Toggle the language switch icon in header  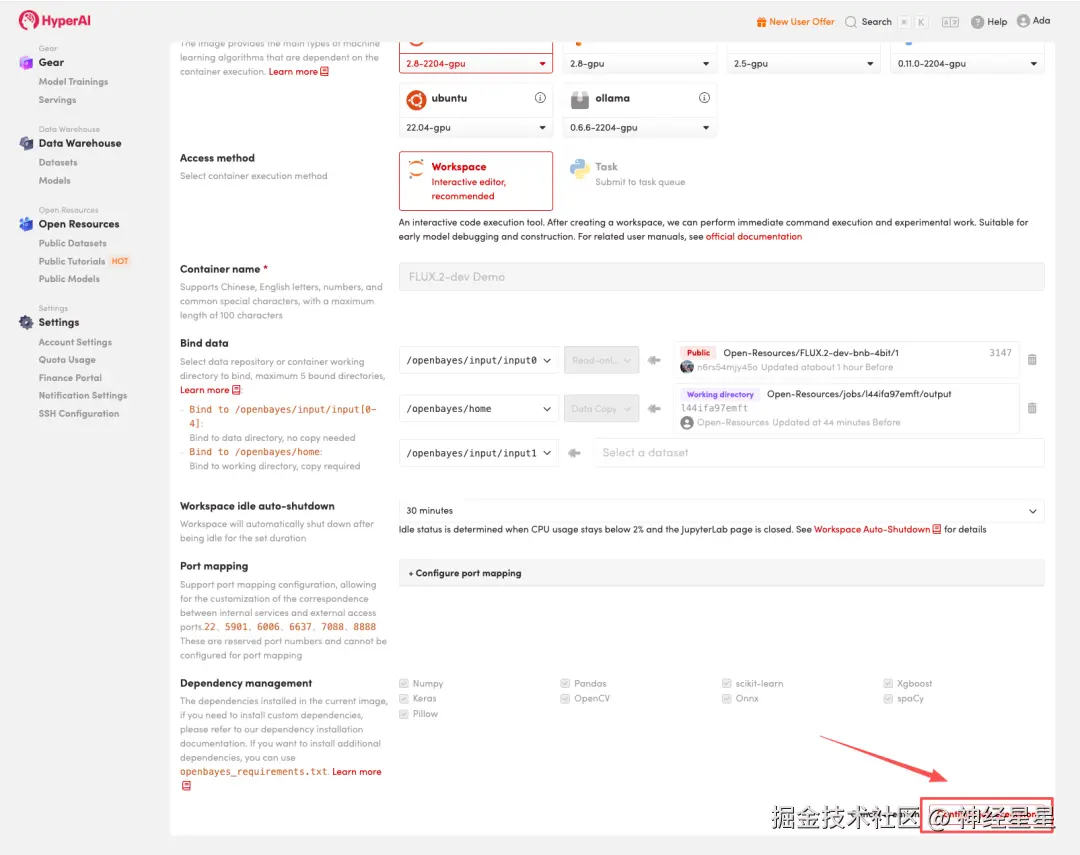pos(951,22)
